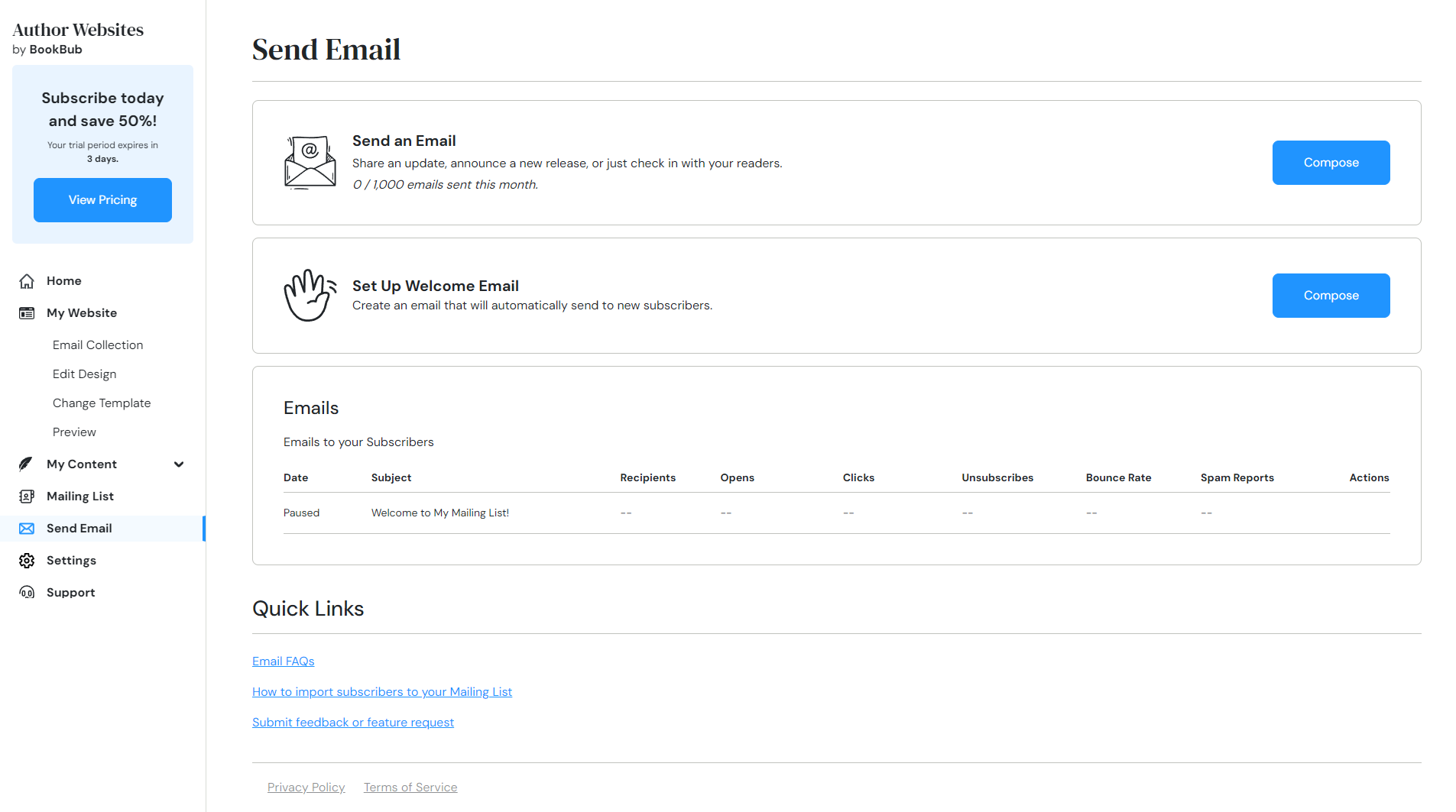Click the View Pricing button
Image resolution: width=1456 pixels, height=812 pixels.
[x=102, y=200]
